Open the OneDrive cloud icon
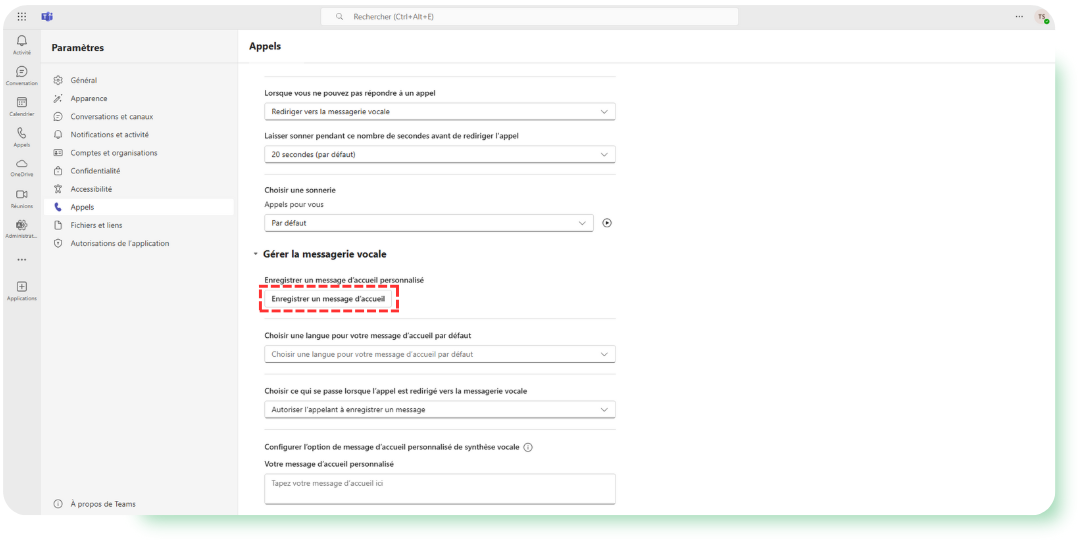Image resolution: width=1078 pixels, height=540 pixels. coord(22,164)
